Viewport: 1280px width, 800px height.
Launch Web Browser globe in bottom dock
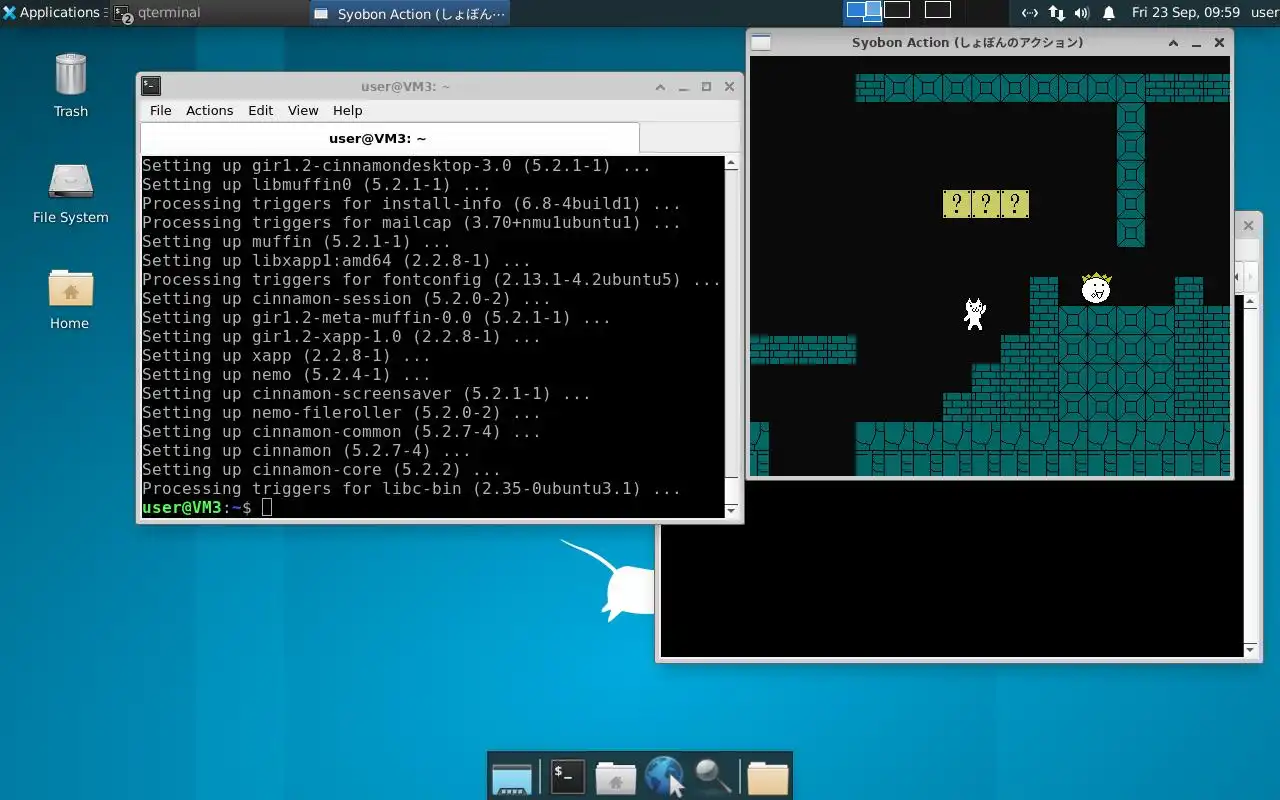664,775
